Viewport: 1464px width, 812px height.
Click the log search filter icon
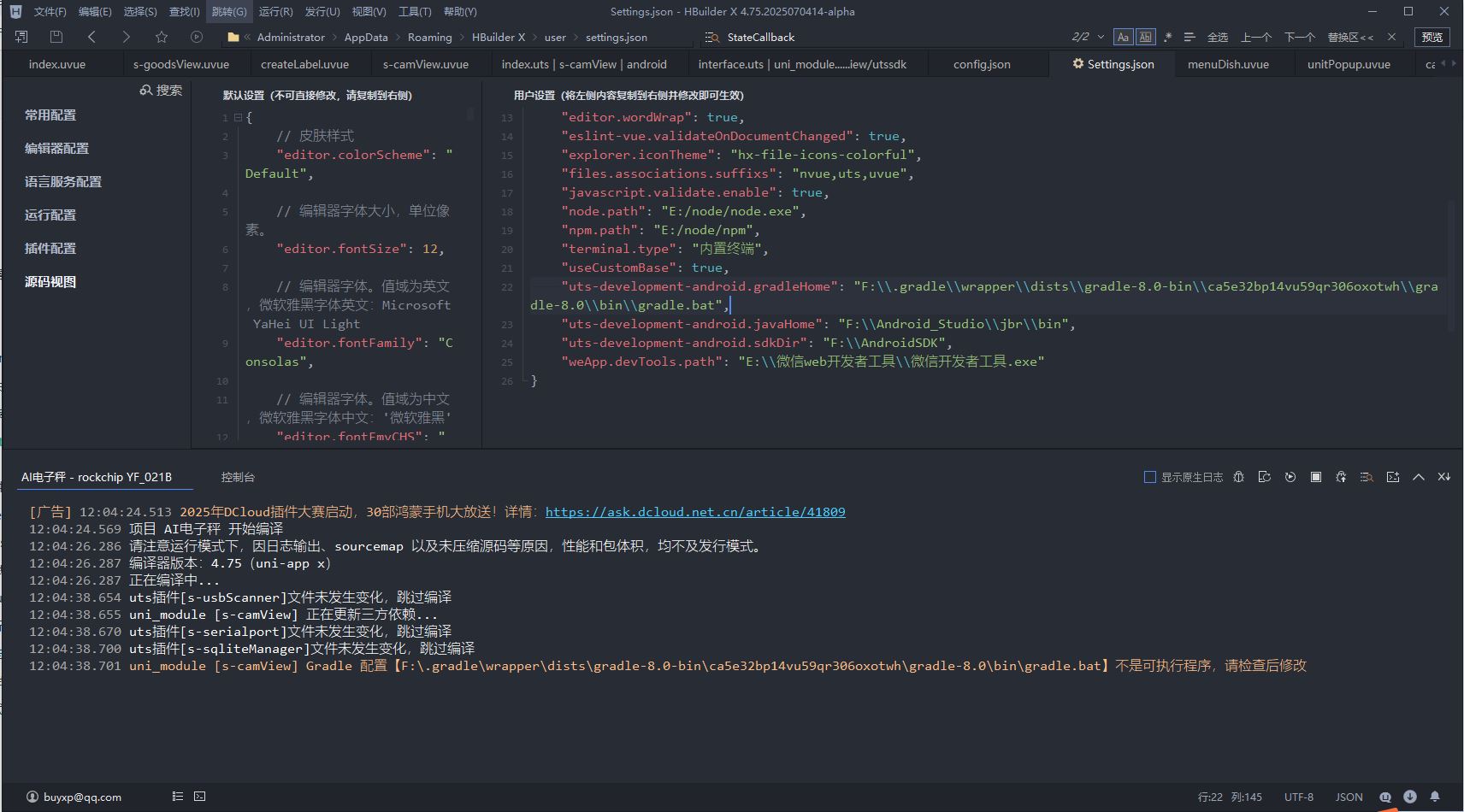pyautogui.click(x=1367, y=477)
